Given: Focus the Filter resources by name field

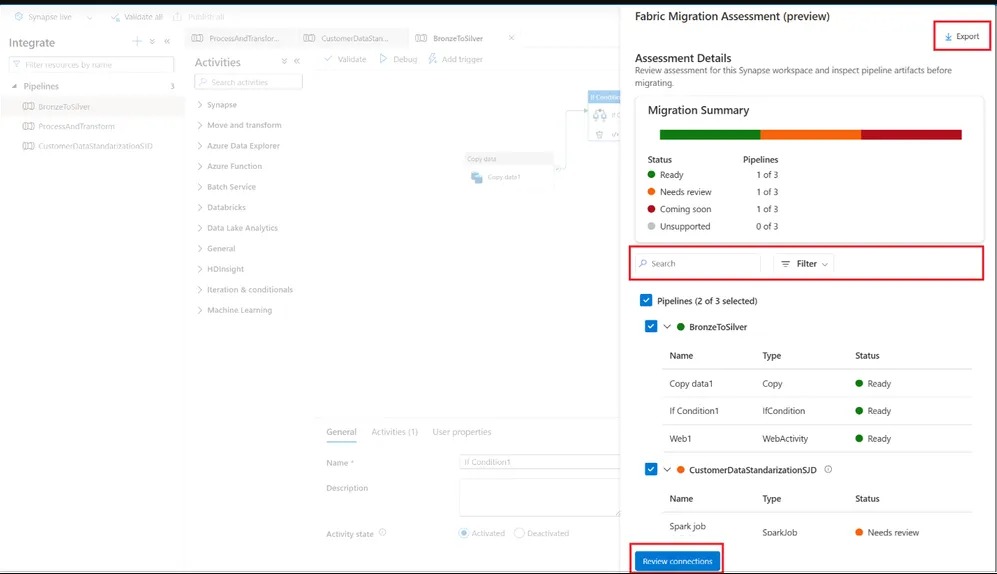Looking at the screenshot, I should coord(92,65).
